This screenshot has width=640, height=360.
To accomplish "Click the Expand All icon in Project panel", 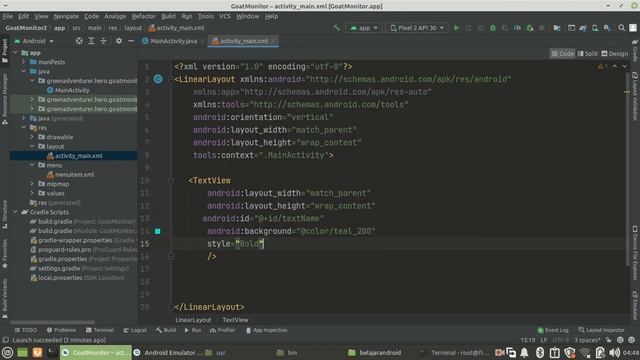I will [91, 41].
